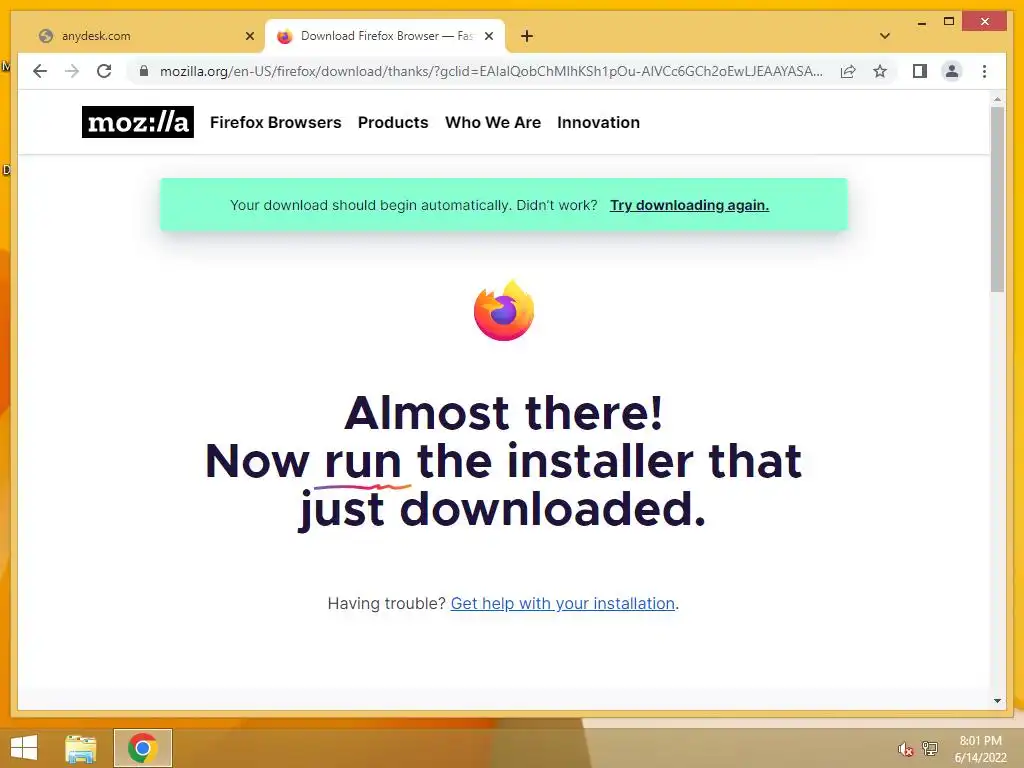Select the Download Firefox Browser tab
The width and height of the screenshot is (1024, 768).
(385, 36)
